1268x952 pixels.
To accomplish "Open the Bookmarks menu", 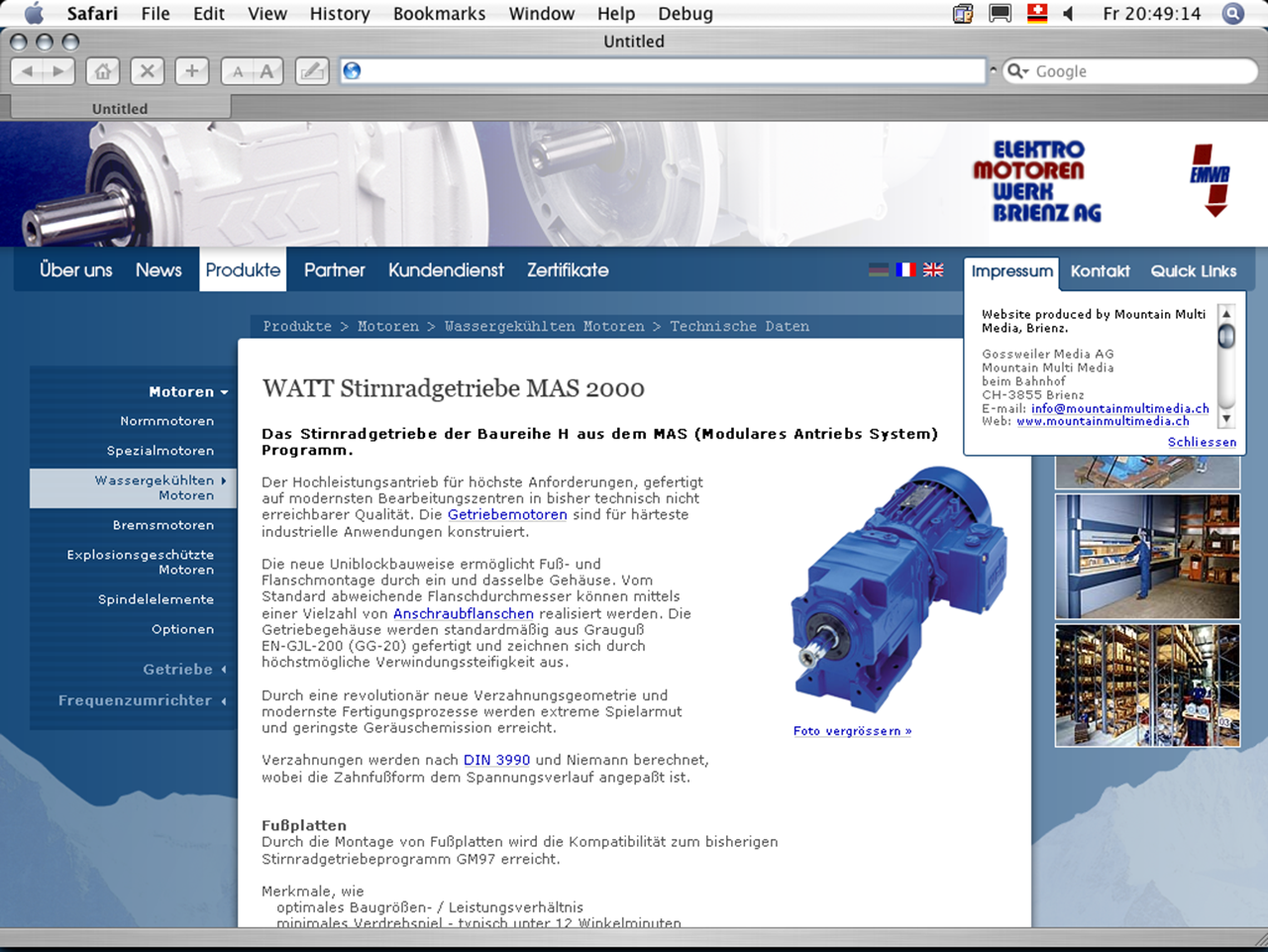I will coord(439,14).
